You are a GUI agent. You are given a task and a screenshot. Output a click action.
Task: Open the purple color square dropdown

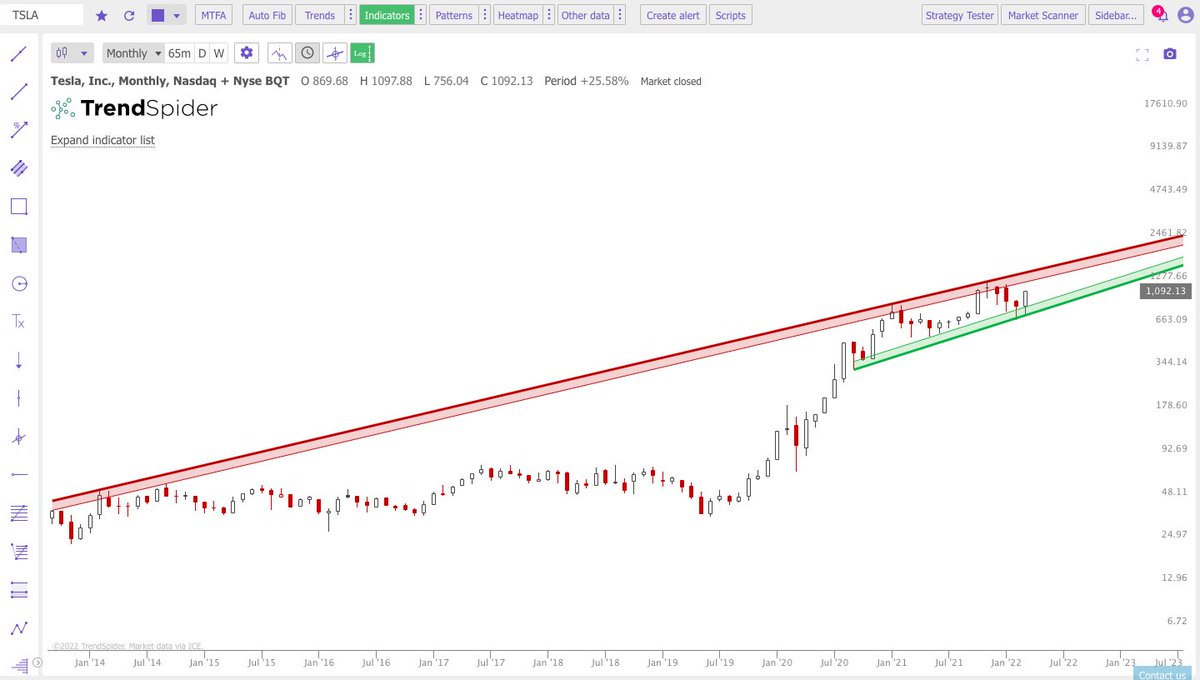click(x=166, y=16)
